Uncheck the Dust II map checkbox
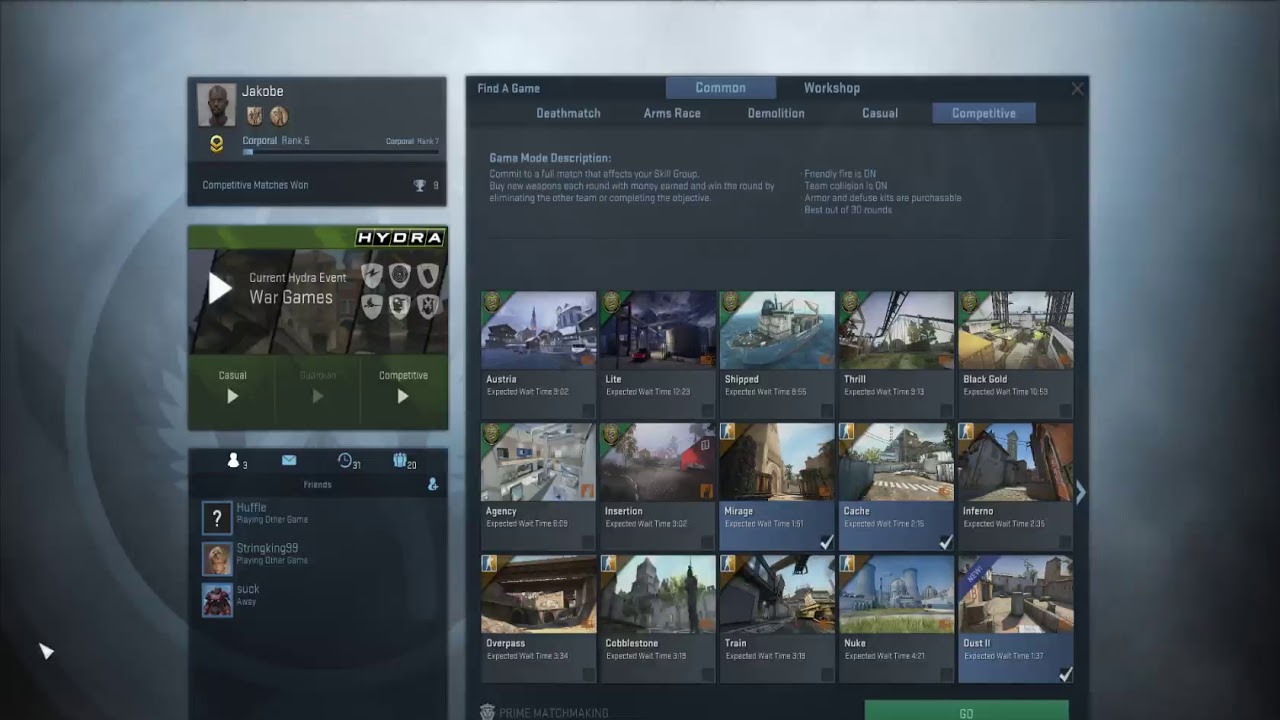This screenshot has height=720, width=1280. click(x=1065, y=675)
